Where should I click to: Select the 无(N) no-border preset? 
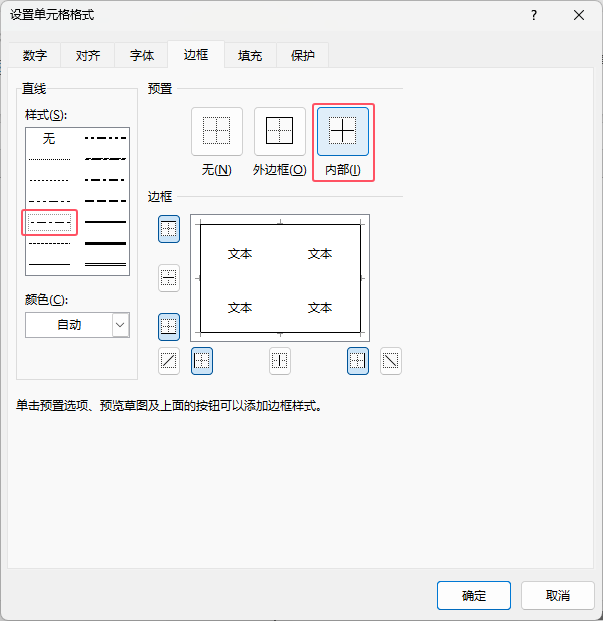tap(217, 131)
